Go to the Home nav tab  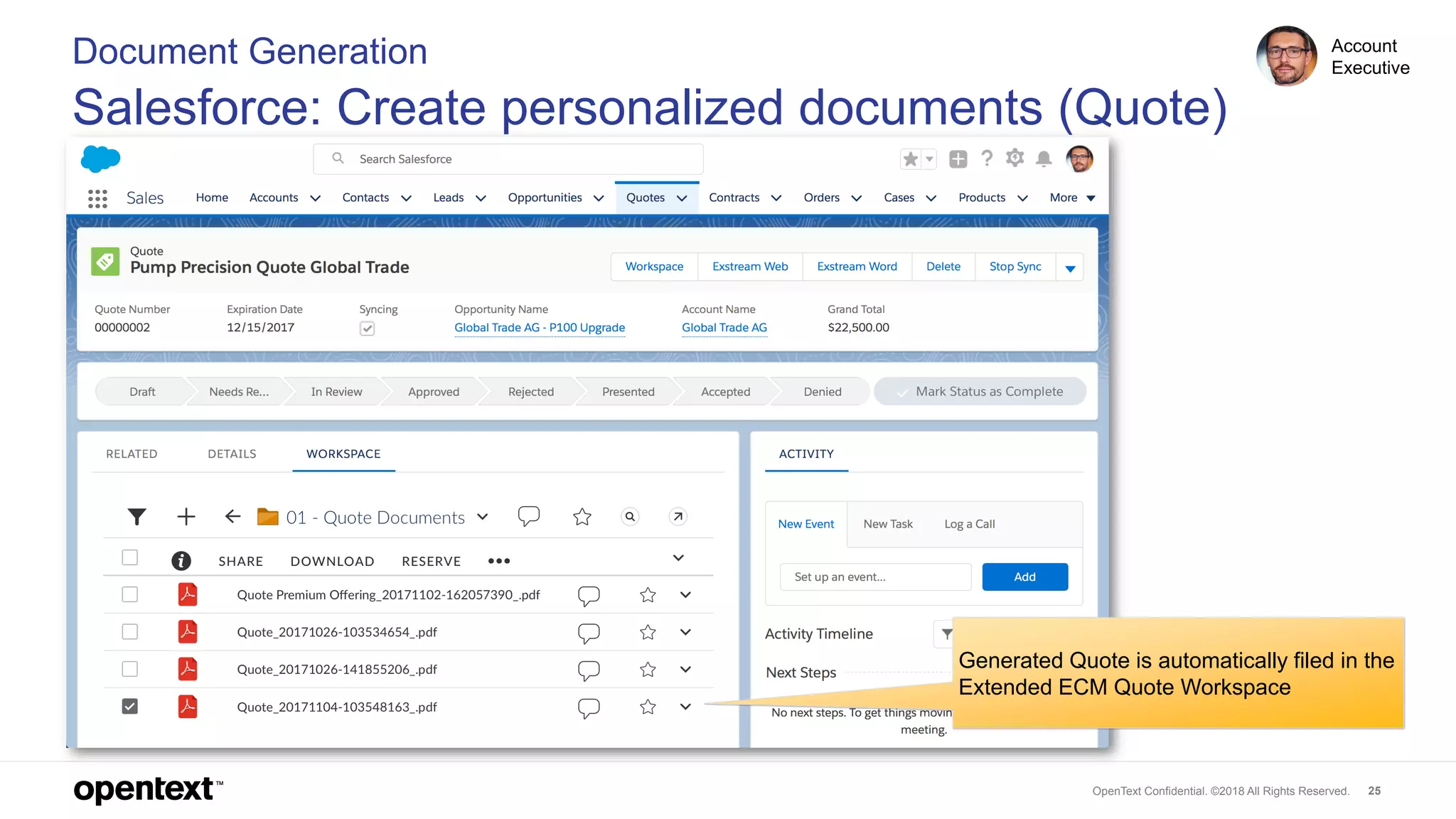(x=212, y=198)
